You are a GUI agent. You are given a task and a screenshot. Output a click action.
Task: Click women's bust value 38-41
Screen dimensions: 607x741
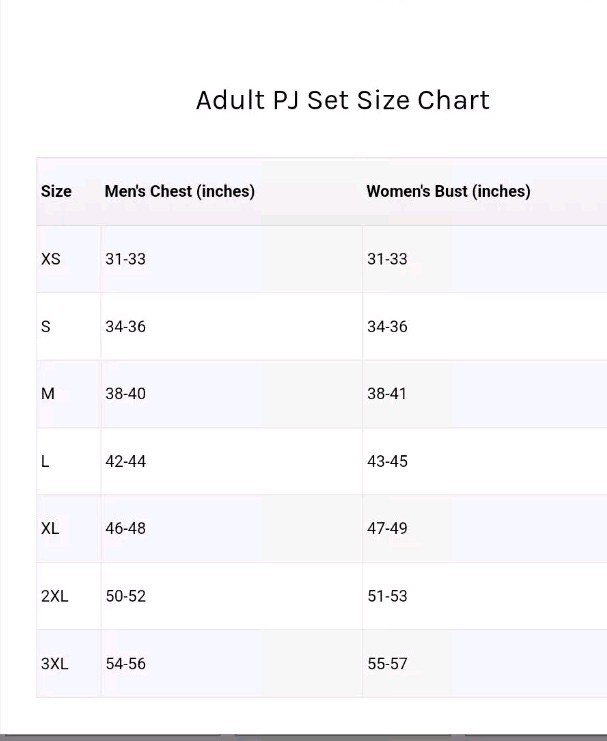point(387,394)
